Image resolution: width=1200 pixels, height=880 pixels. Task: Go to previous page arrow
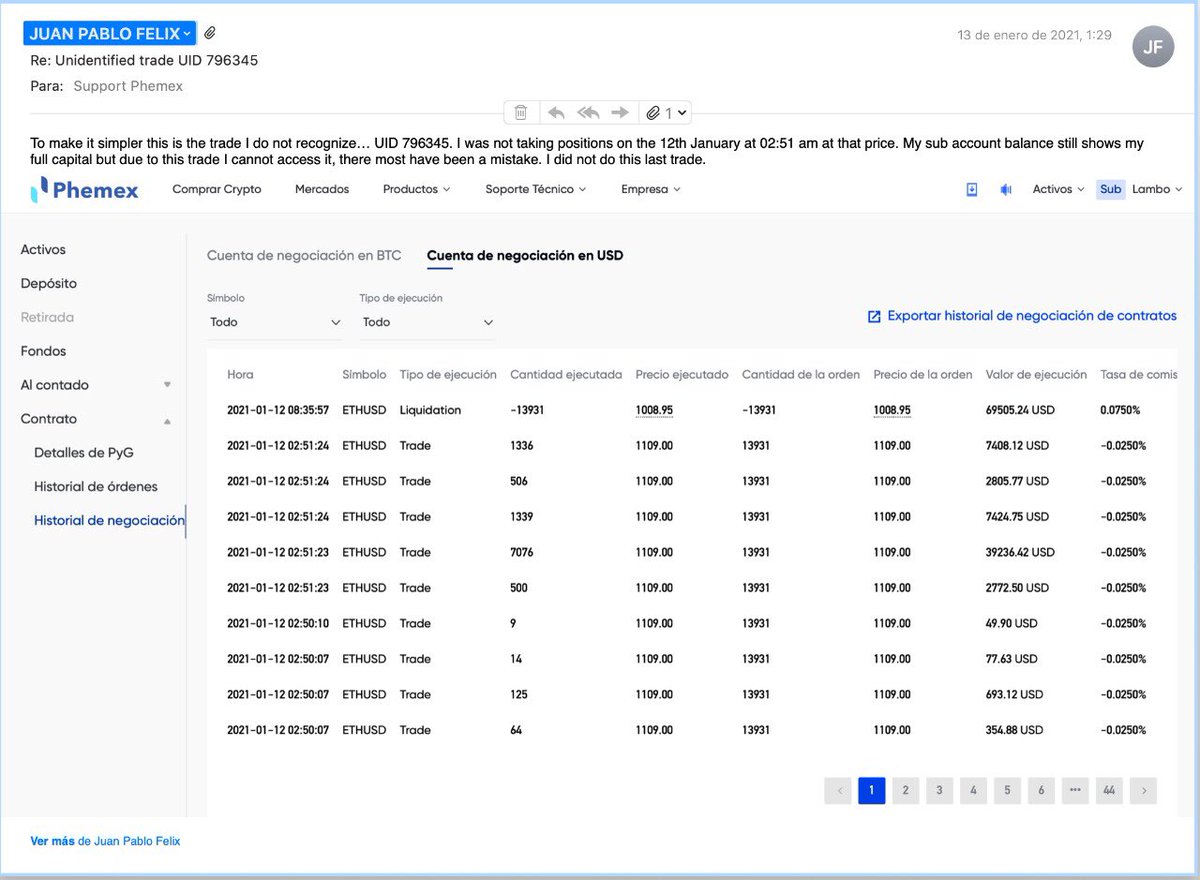tap(838, 791)
